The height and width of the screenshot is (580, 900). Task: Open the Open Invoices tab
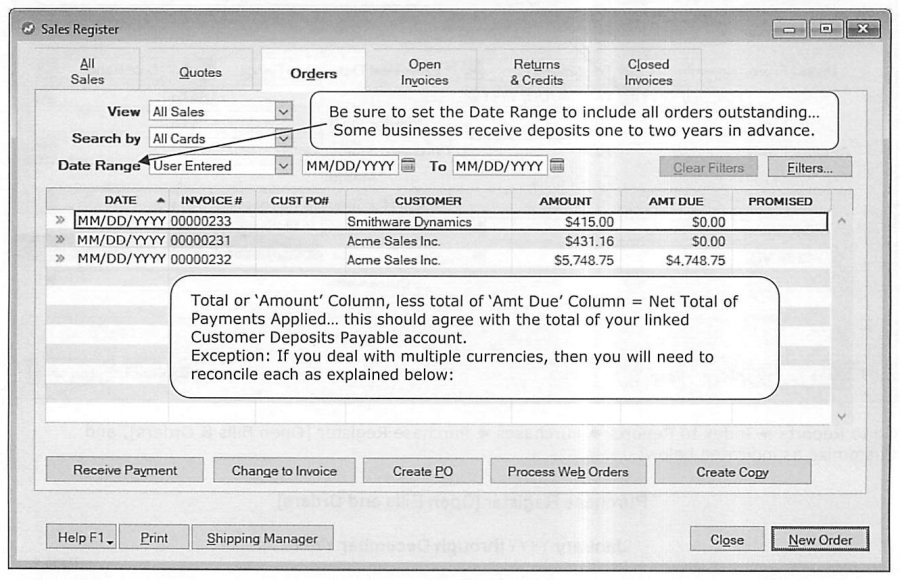pos(424,72)
